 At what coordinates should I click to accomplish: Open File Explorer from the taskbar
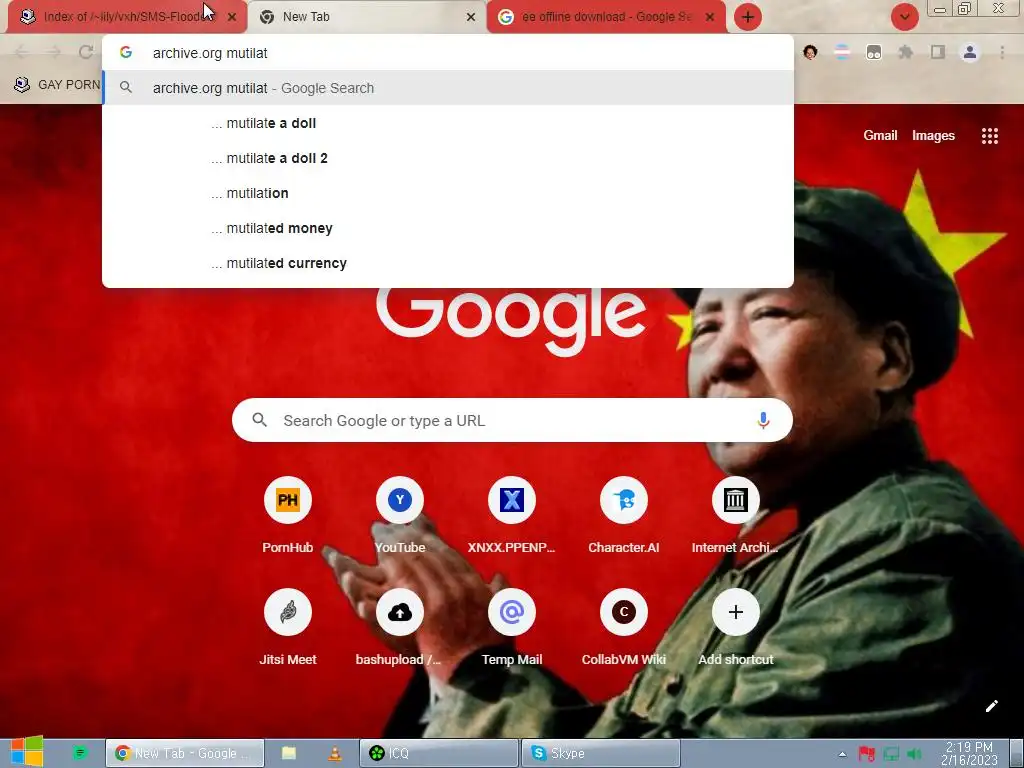pos(289,753)
